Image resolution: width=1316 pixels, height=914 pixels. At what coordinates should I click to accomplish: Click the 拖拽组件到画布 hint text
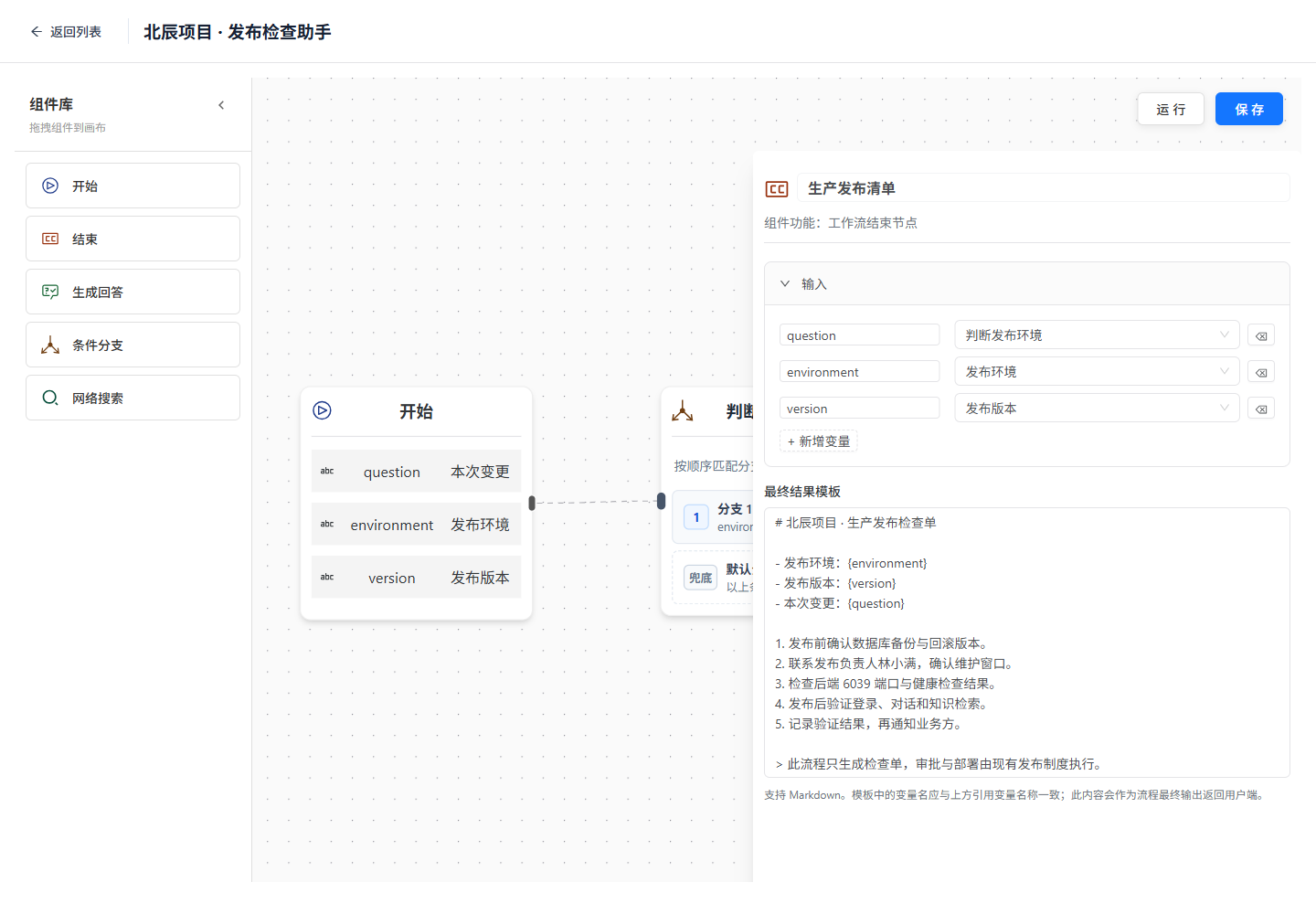(68, 128)
